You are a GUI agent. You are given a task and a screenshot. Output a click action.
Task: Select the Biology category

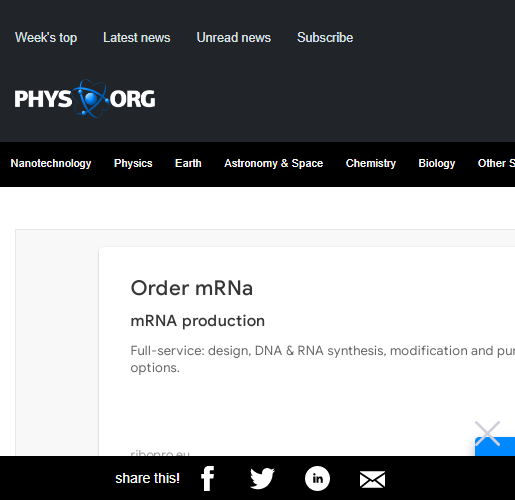pyautogui.click(x=437, y=163)
